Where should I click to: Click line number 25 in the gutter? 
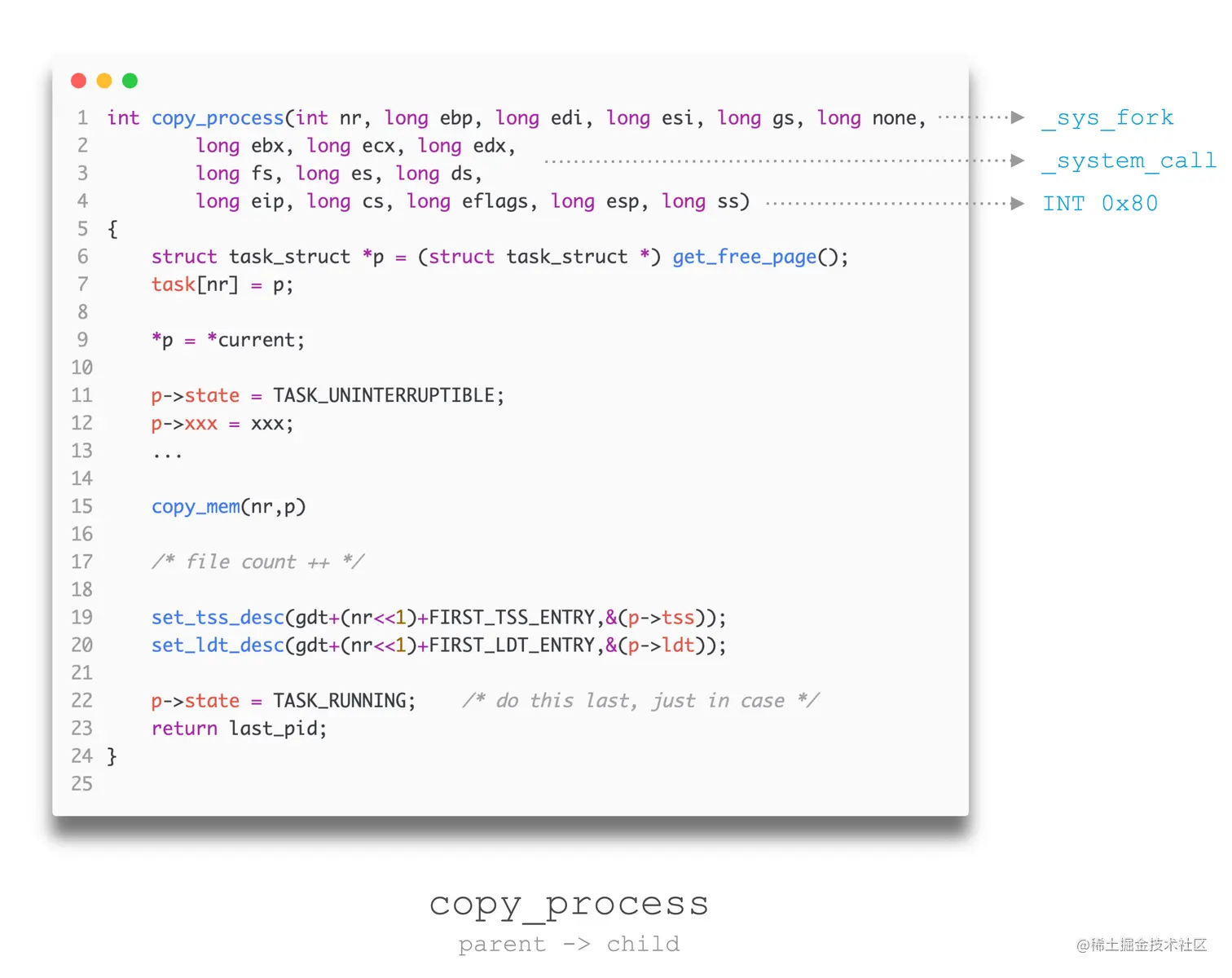click(x=81, y=784)
